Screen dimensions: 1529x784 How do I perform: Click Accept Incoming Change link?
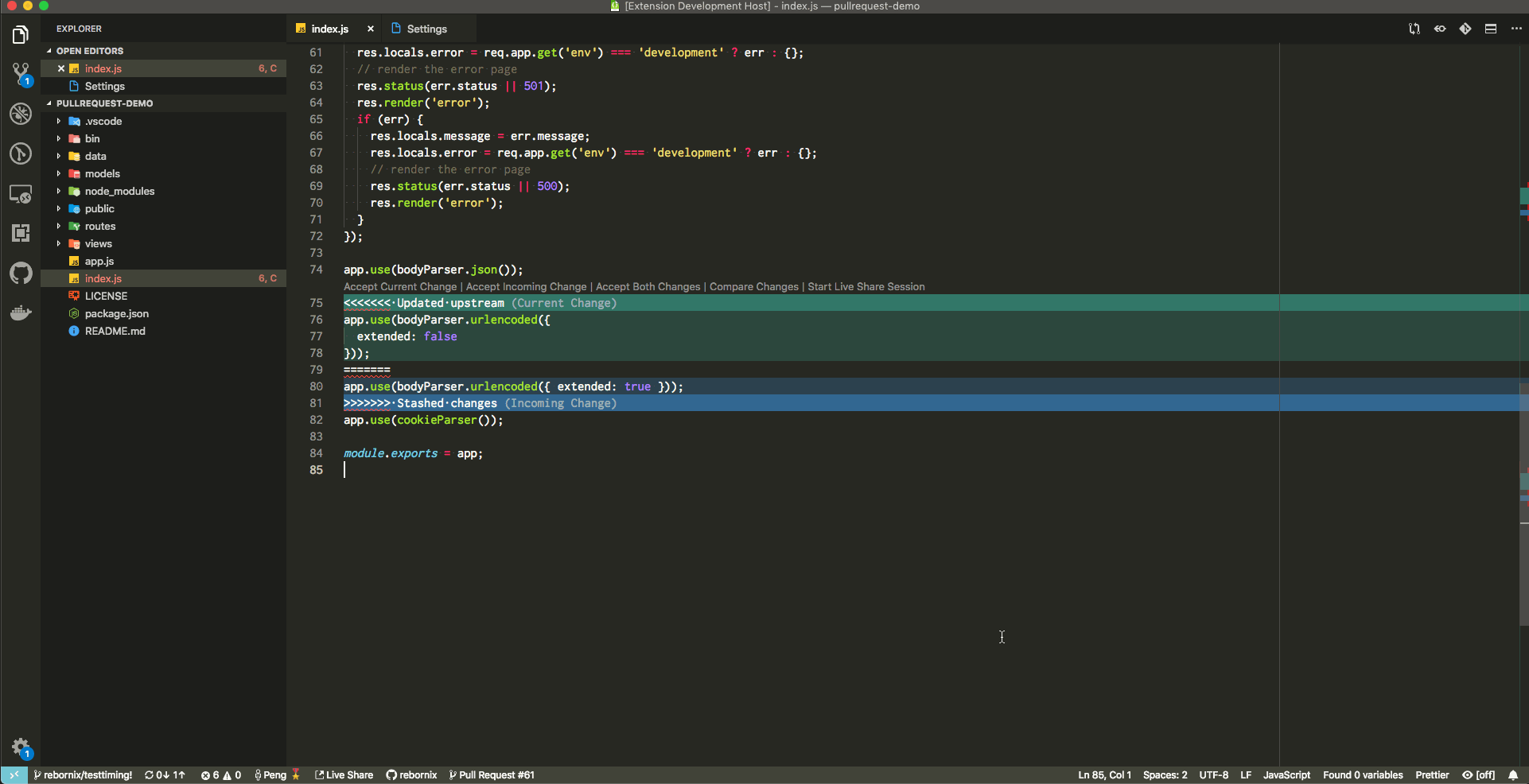[526, 286]
